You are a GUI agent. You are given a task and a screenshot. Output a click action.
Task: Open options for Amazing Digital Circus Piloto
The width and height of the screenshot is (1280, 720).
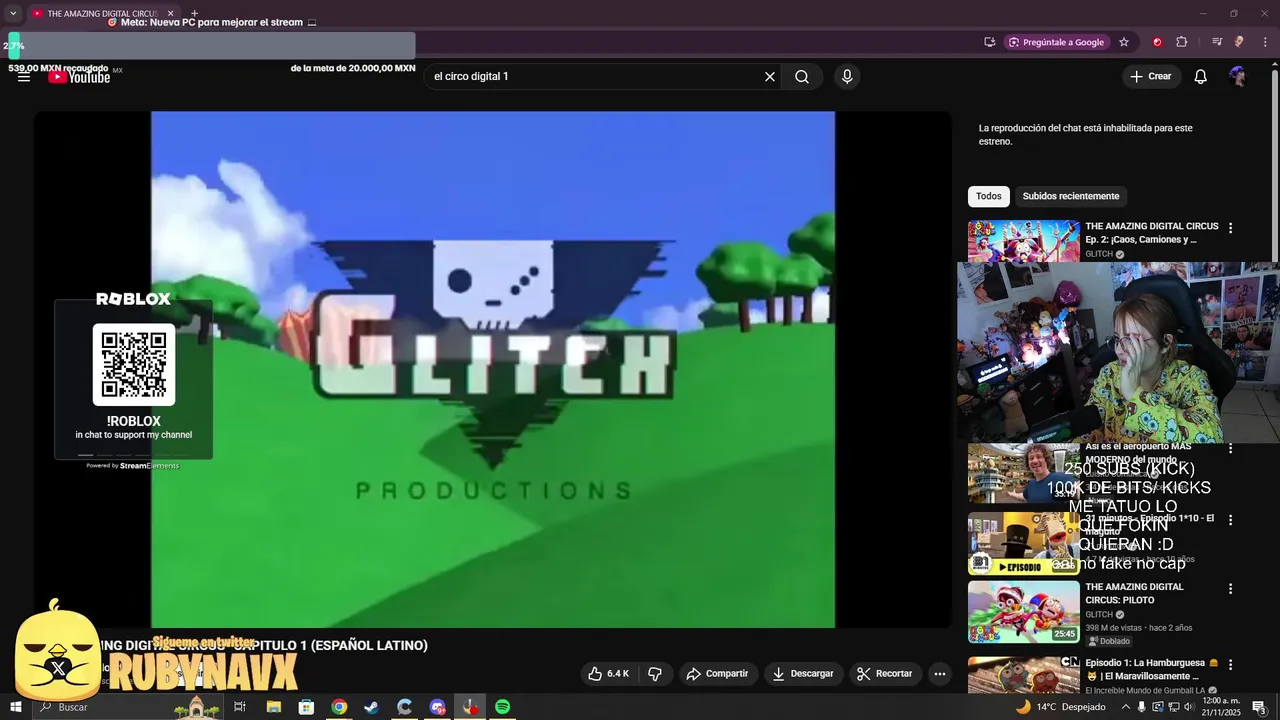click(1230, 589)
